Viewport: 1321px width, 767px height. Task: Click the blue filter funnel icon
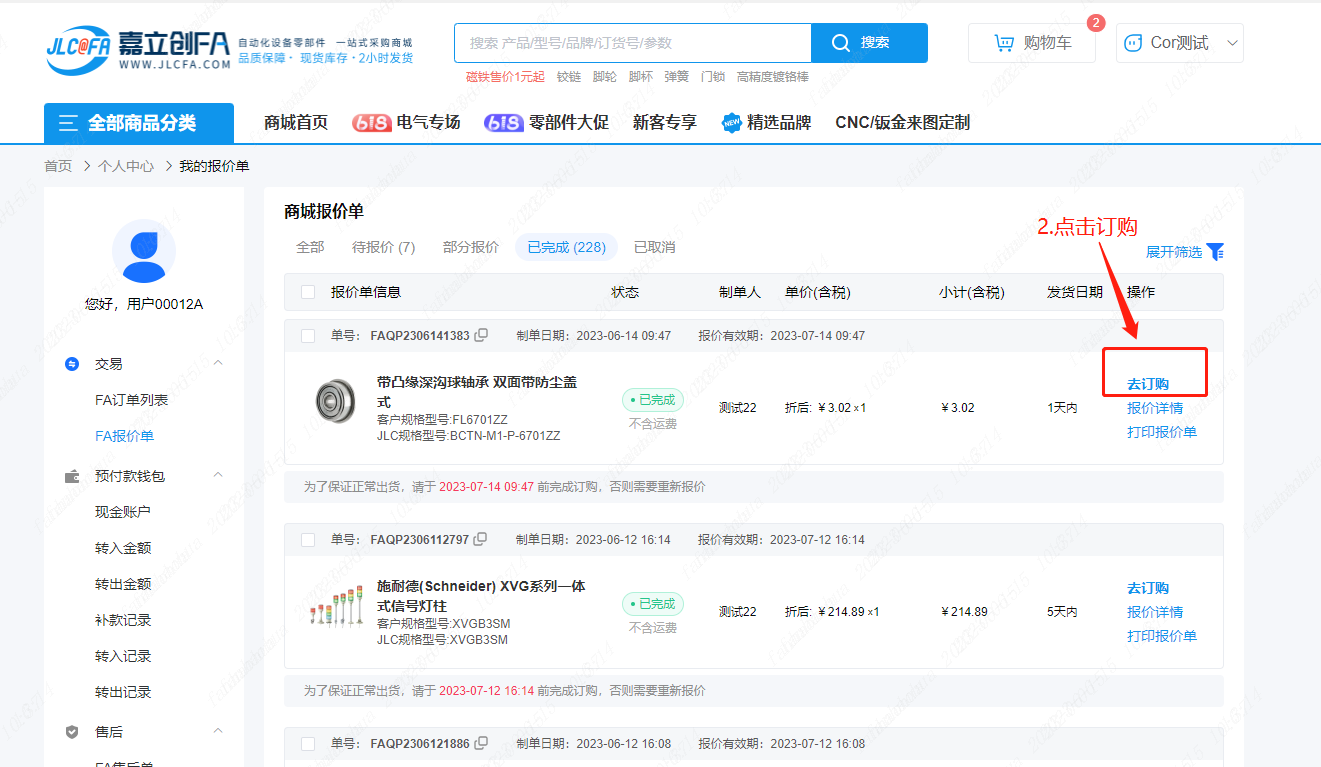(1215, 252)
